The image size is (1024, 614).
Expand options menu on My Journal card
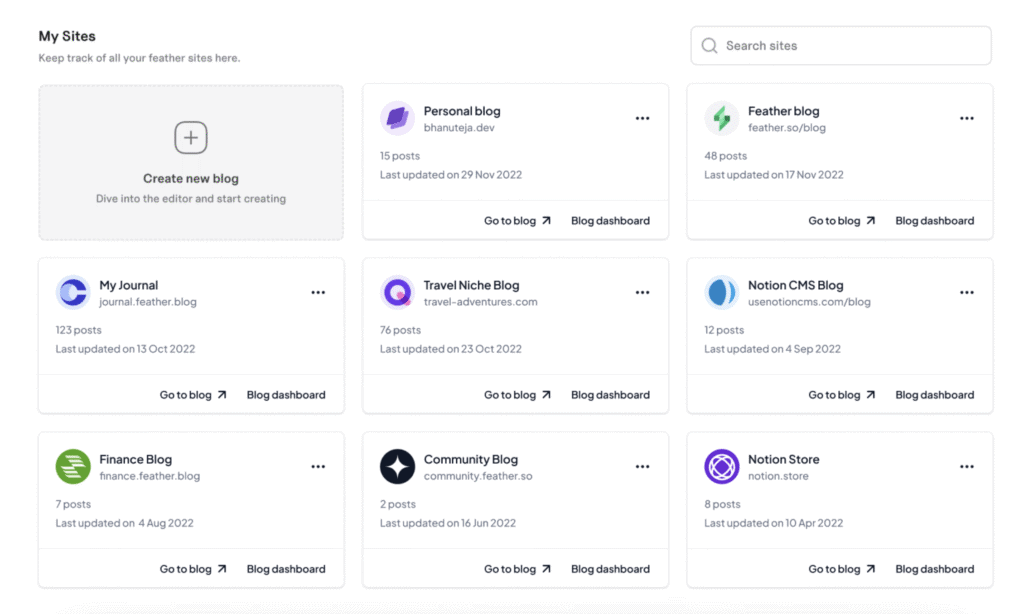click(x=318, y=293)
